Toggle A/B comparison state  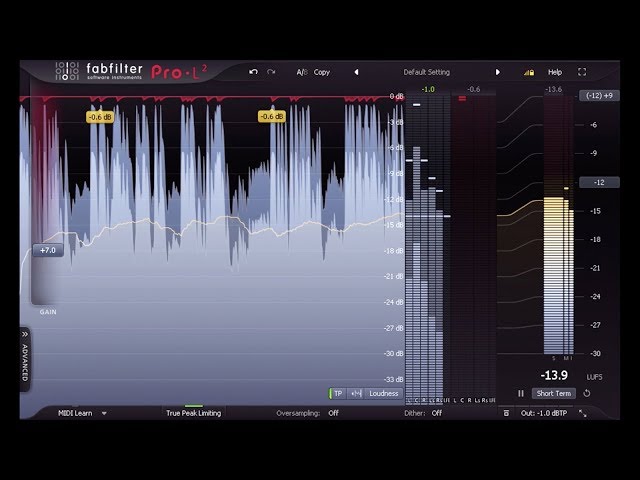pyautogui.click(x=302, y=72)
